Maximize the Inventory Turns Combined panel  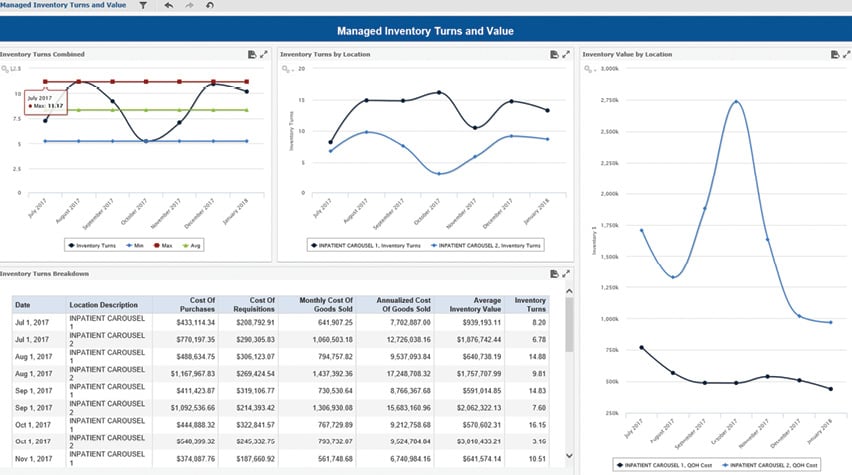point(264,54)
